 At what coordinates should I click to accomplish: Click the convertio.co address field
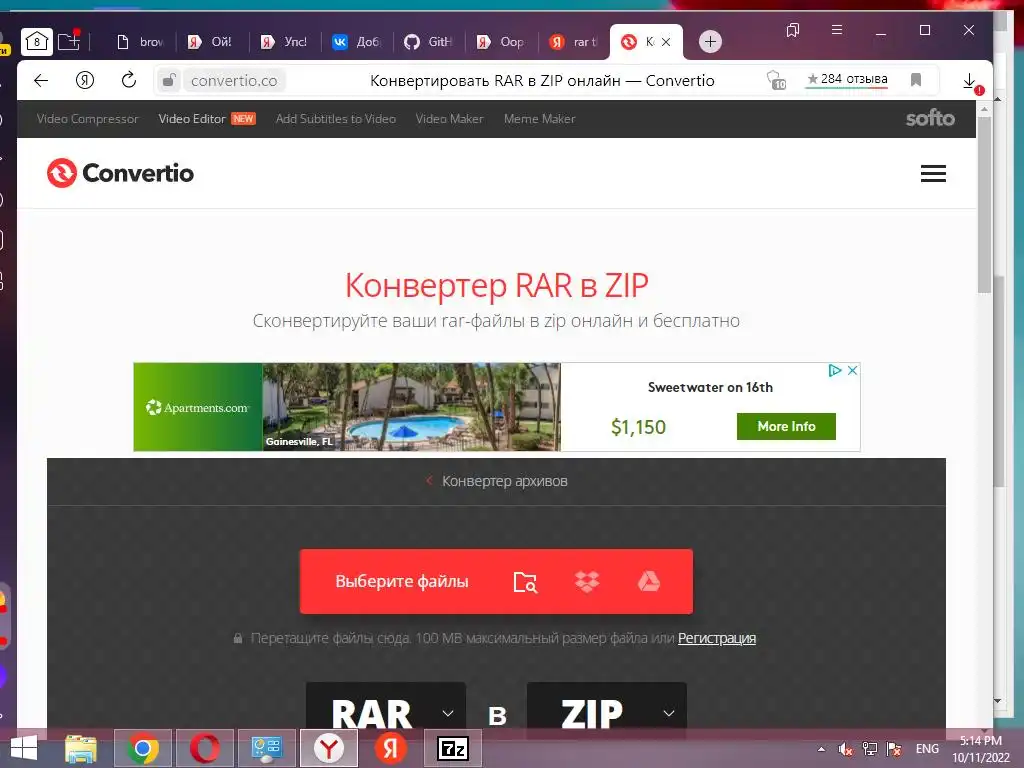pyautogui.click(x=234, y=80)
